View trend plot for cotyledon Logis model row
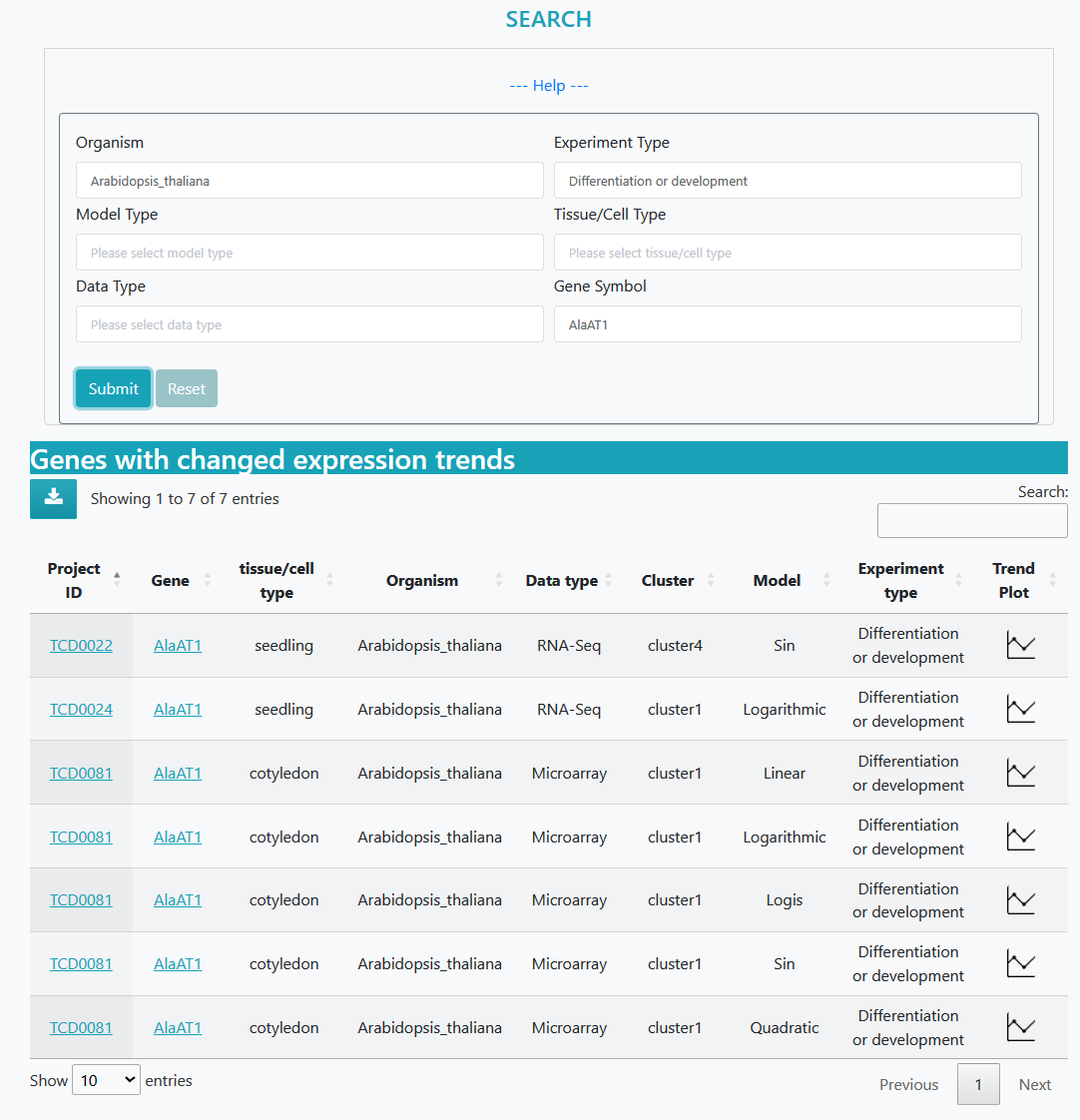 point(1020,900)
